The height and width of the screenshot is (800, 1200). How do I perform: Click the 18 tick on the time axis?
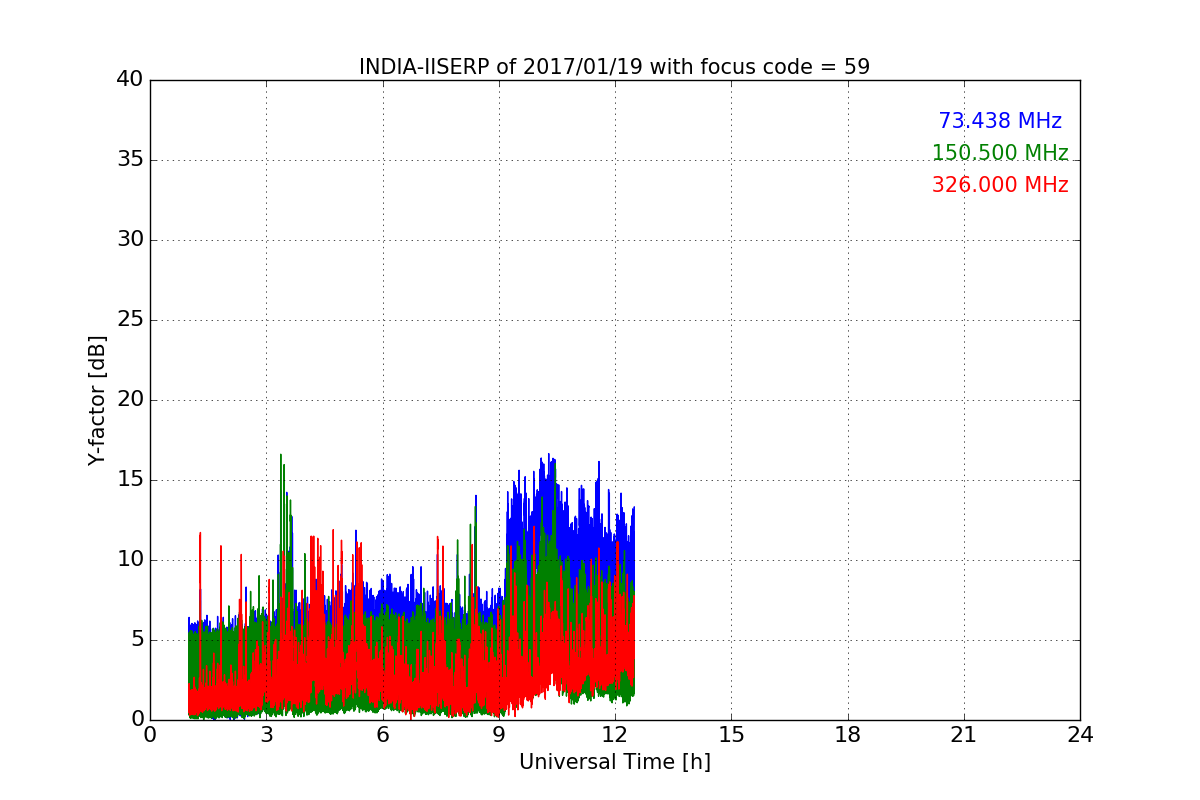(848, 735)
